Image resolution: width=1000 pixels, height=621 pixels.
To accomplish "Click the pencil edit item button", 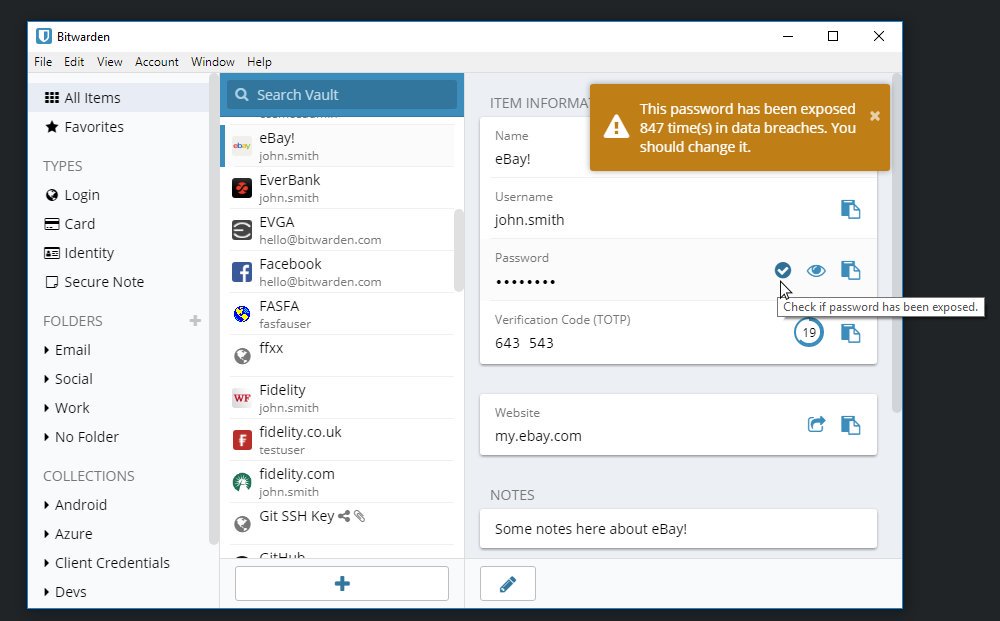I will click(x=508, y=583).
